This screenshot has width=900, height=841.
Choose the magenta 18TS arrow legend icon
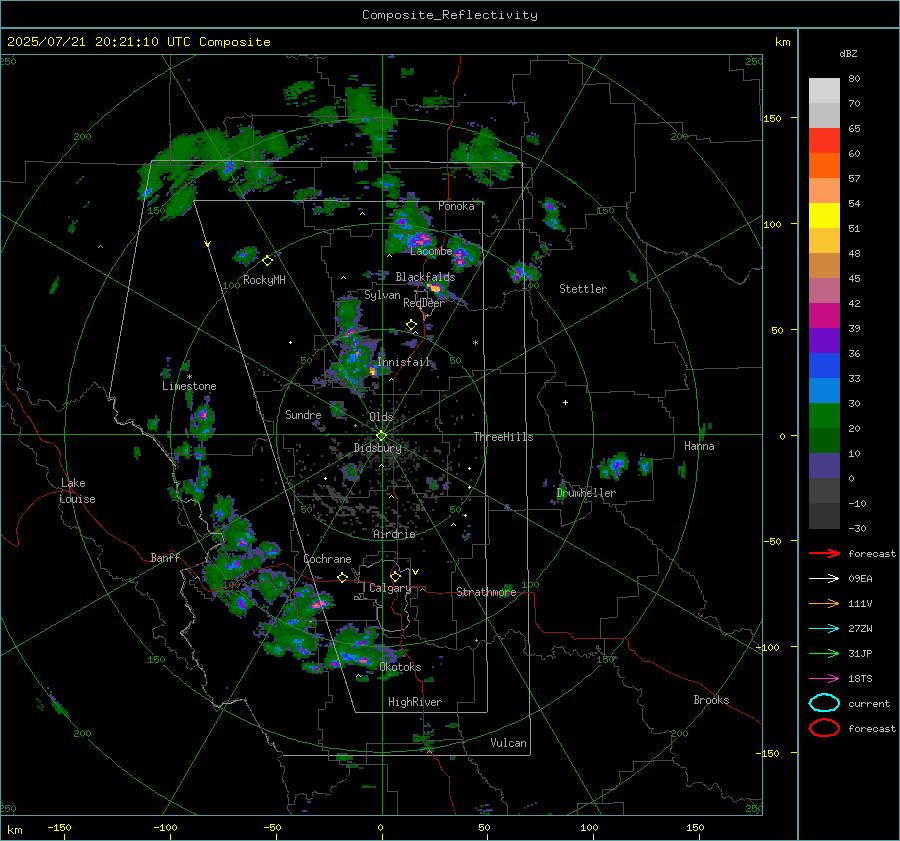click(x=824, y=678)
